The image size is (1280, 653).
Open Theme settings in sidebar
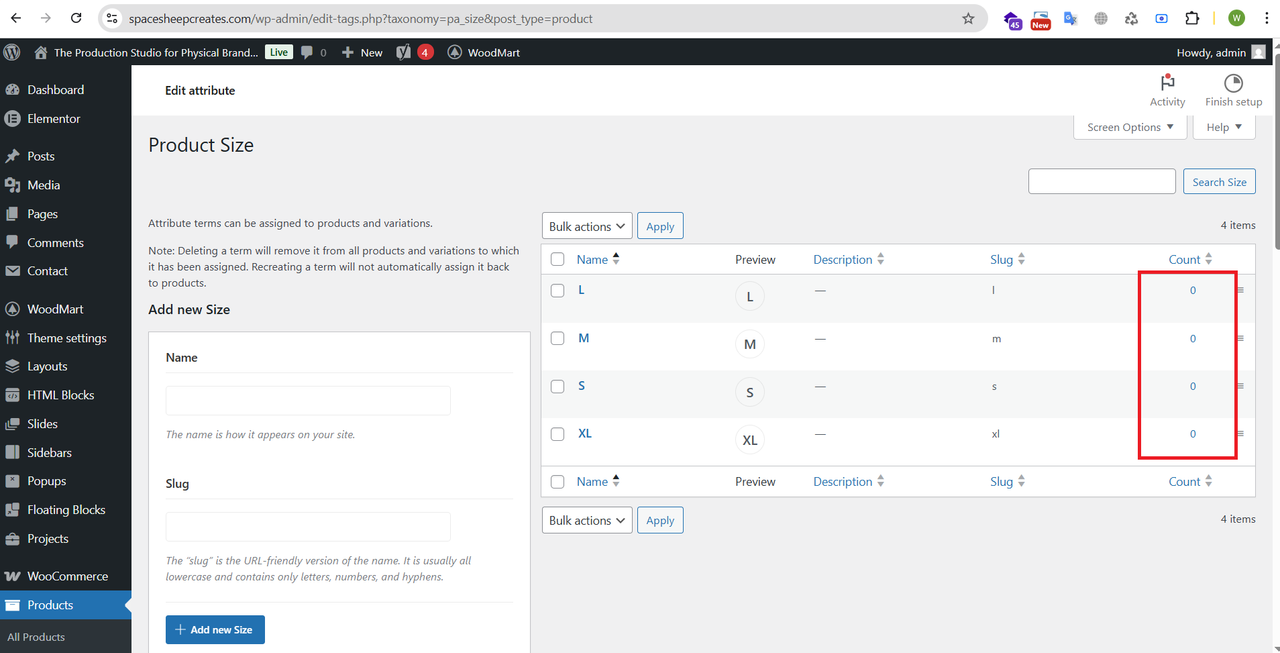[65, 338]
